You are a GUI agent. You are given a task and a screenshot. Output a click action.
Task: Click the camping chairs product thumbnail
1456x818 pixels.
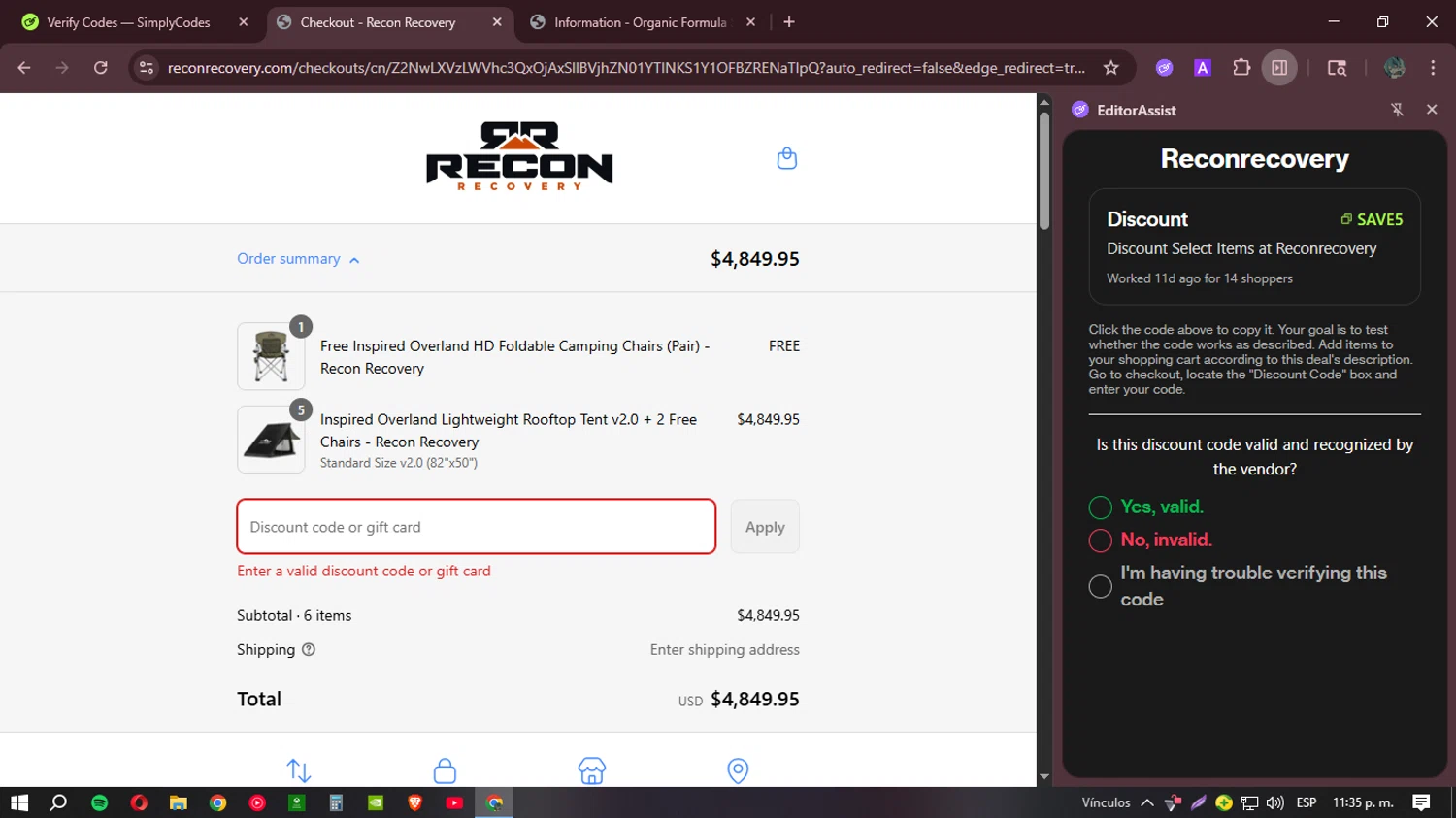(271, 356)
